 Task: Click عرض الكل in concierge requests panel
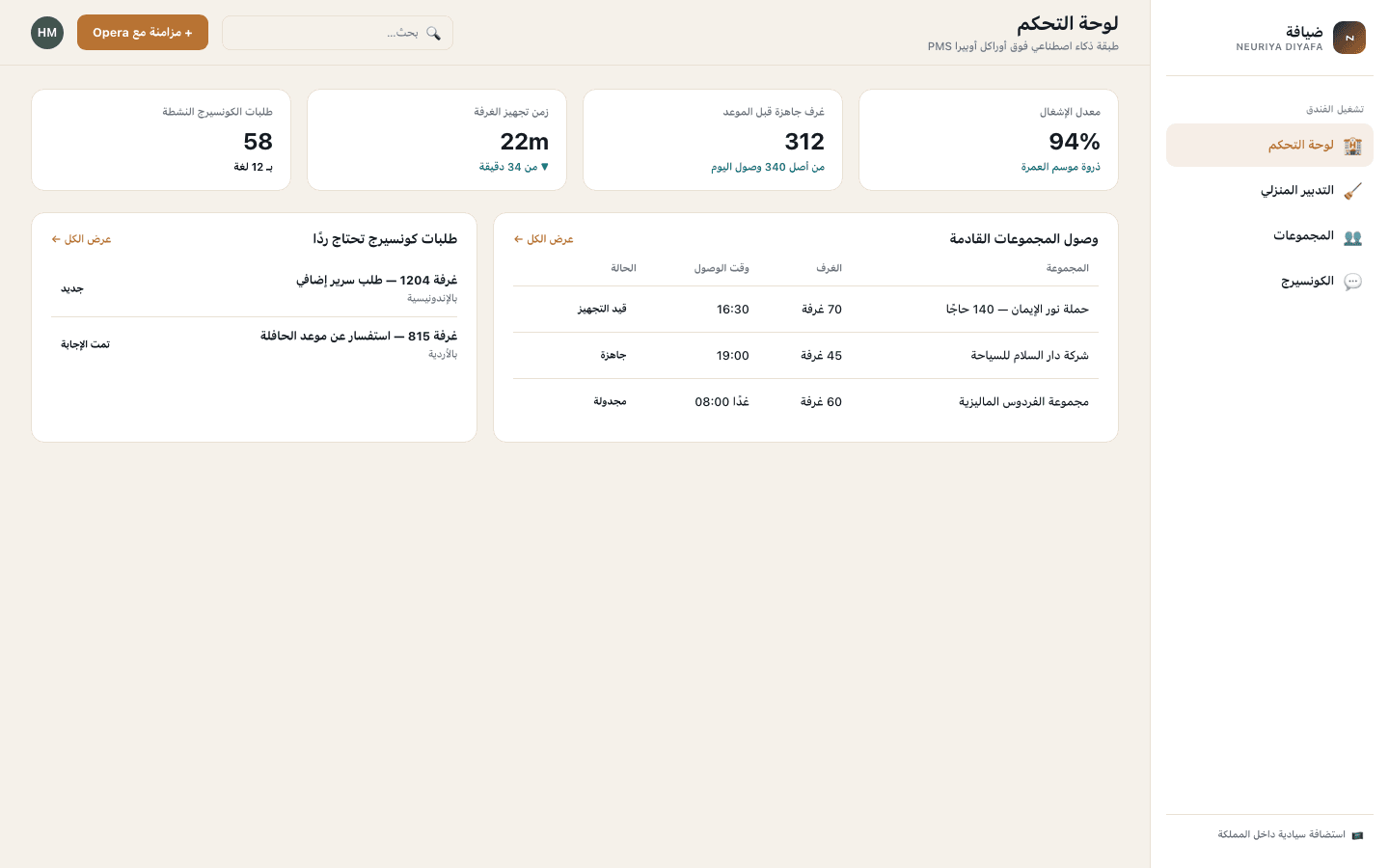tap(82, 239)
